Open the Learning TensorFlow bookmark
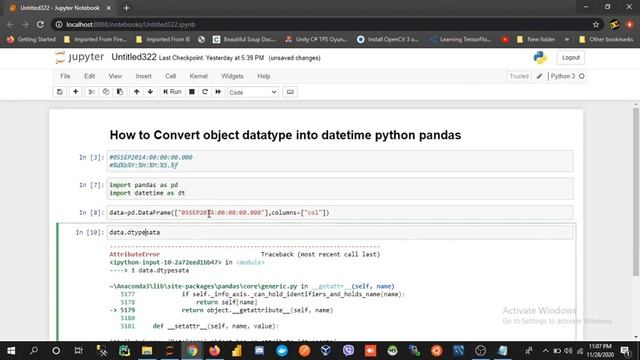The width and height of the screenshot is (640, 360). tap(461, 40)
